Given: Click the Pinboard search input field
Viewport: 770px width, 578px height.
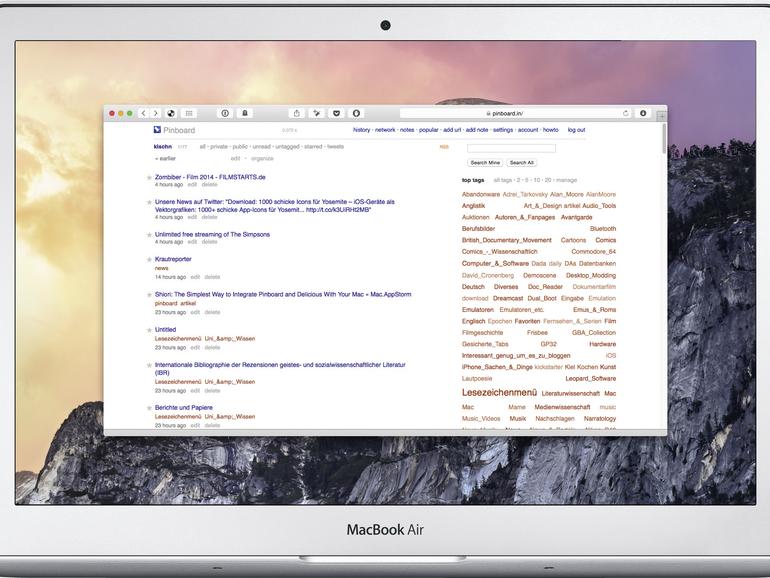Looking at the screenshot, I should [511, 148].
